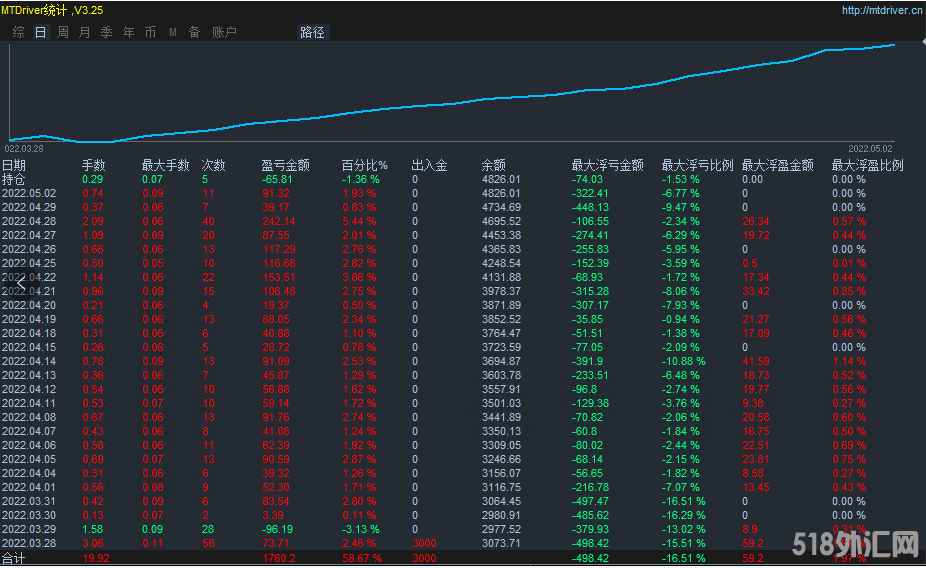The width and height of the screenshot is (926, 568).
Task: Click the 盈亏金额 column header
Action: (x=285, y=166)
